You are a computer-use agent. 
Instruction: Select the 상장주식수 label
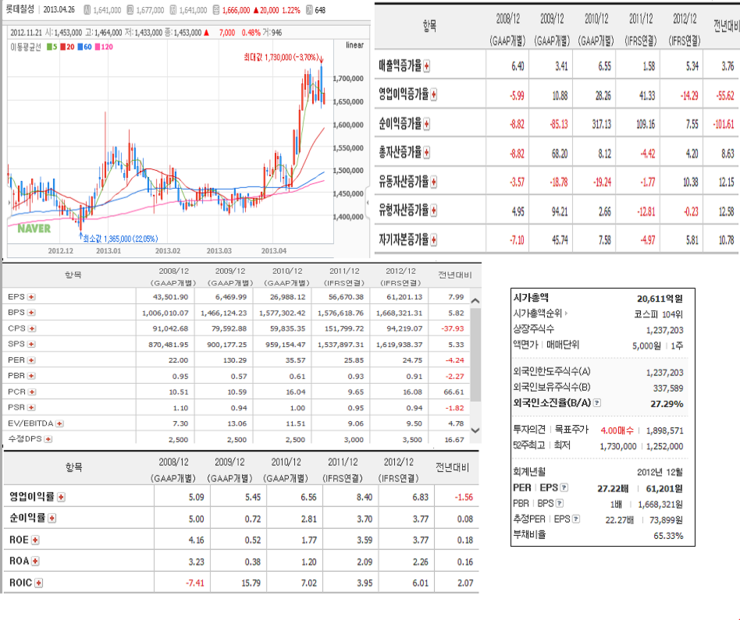534,329
